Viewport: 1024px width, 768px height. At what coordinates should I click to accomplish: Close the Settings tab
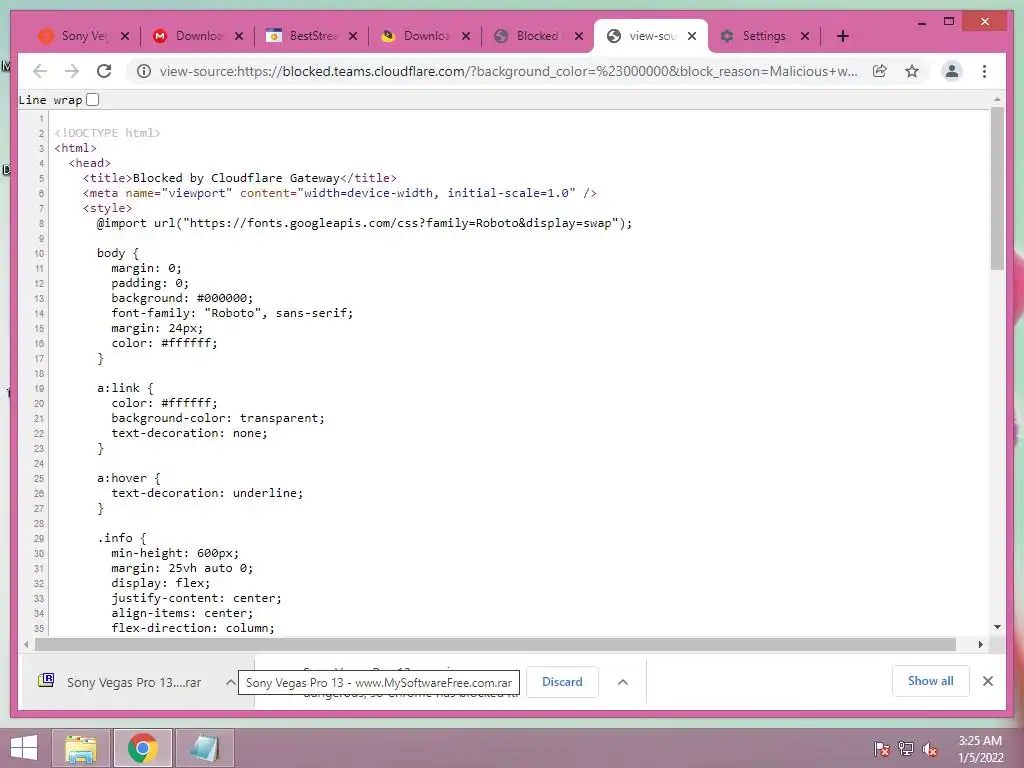tap(805, 36)
